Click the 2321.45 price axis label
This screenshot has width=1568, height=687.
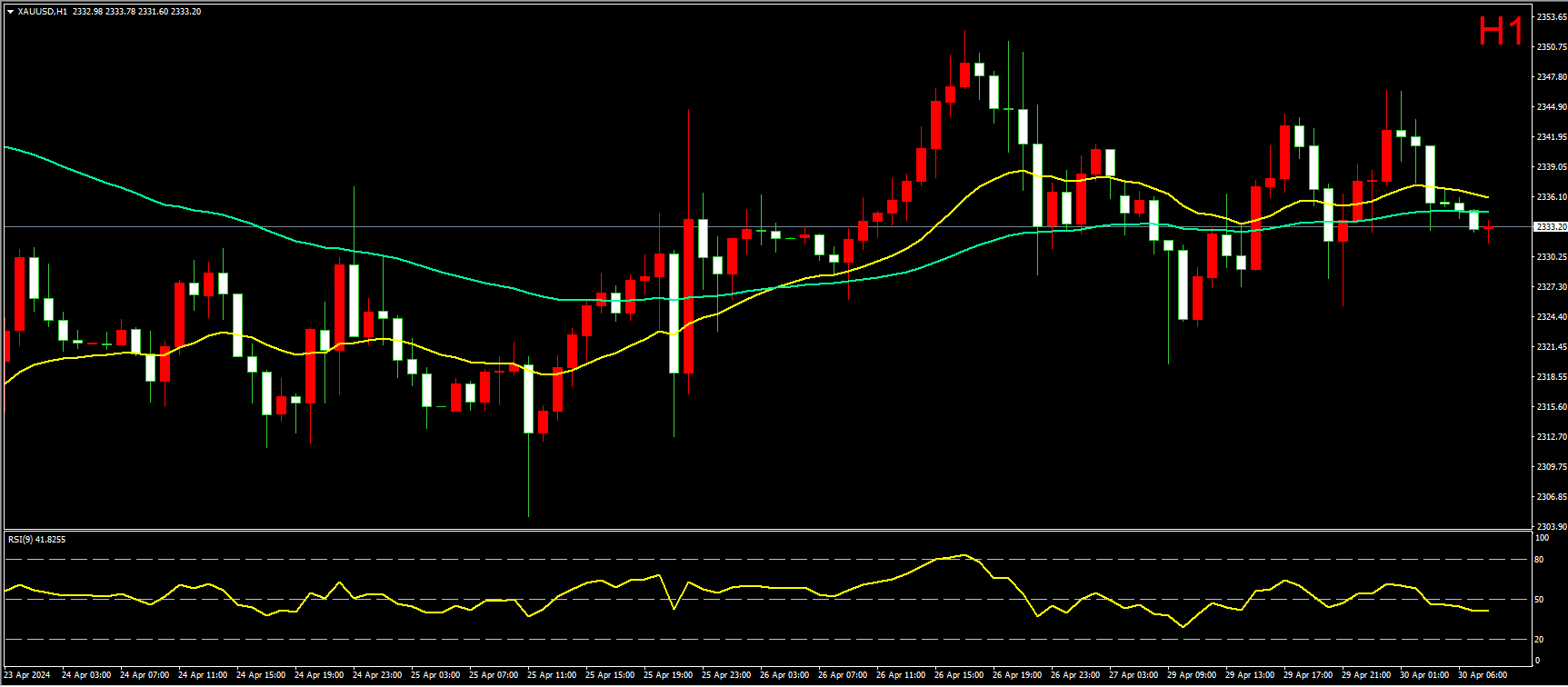(1551, 347)
